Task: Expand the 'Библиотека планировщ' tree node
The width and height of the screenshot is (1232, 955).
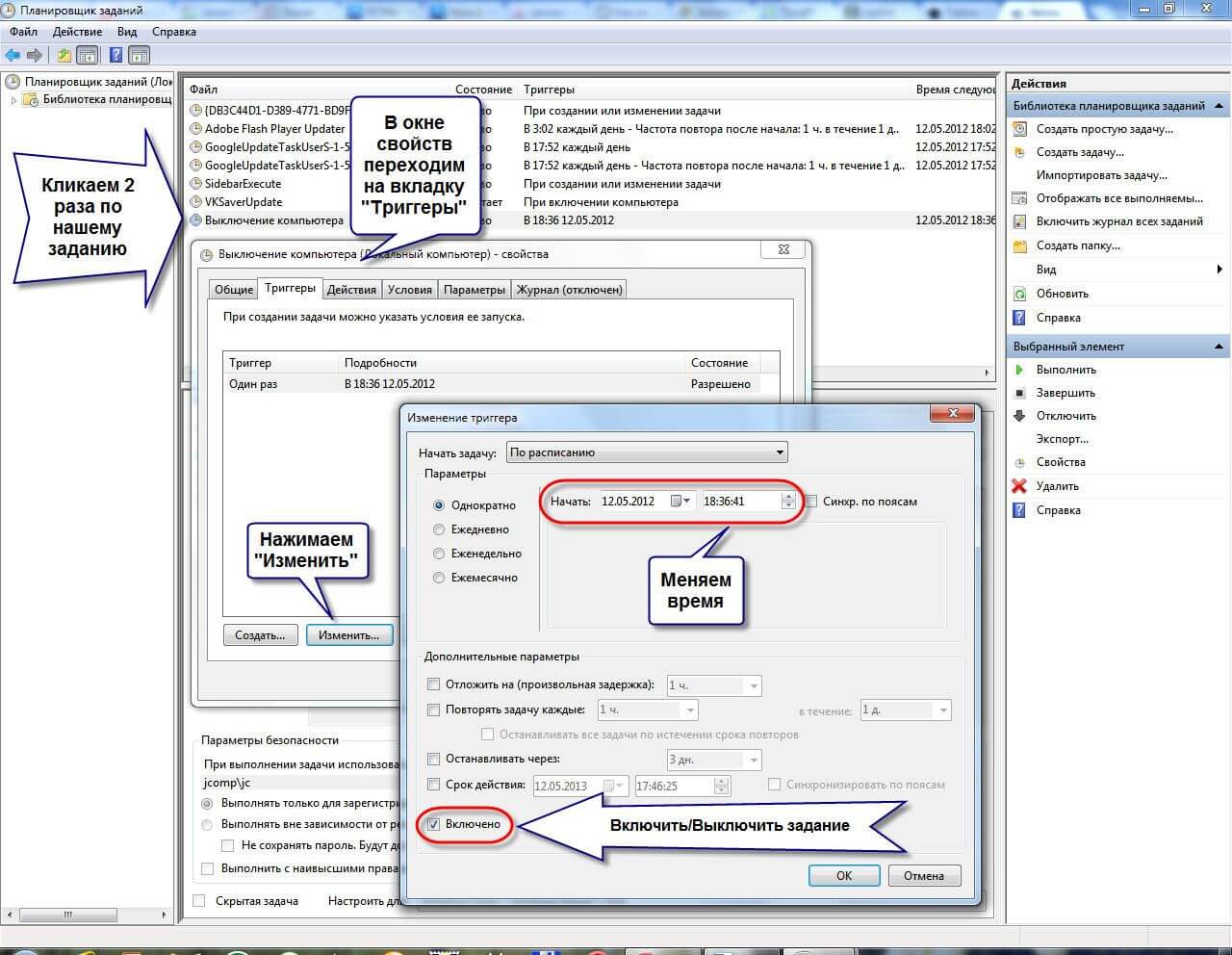Action: (x=13, y=100)
